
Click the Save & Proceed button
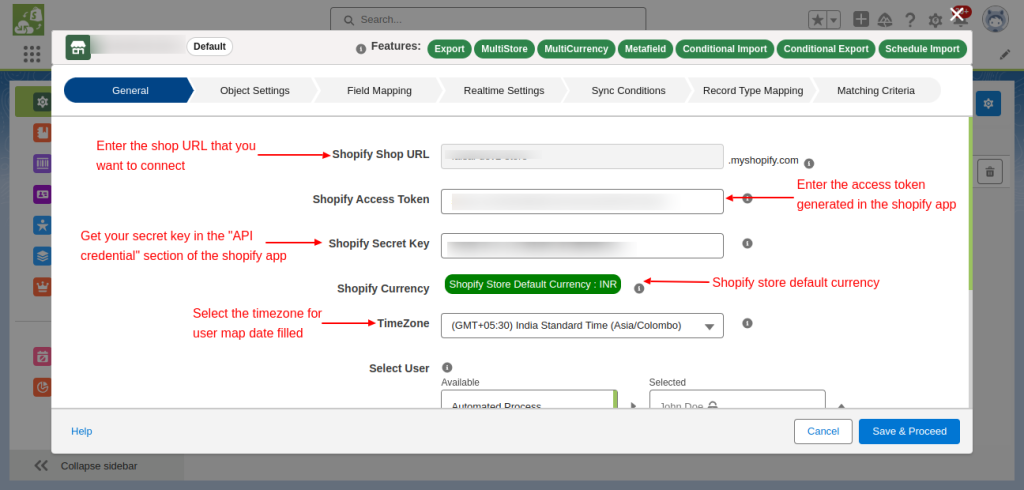point(909,431)
